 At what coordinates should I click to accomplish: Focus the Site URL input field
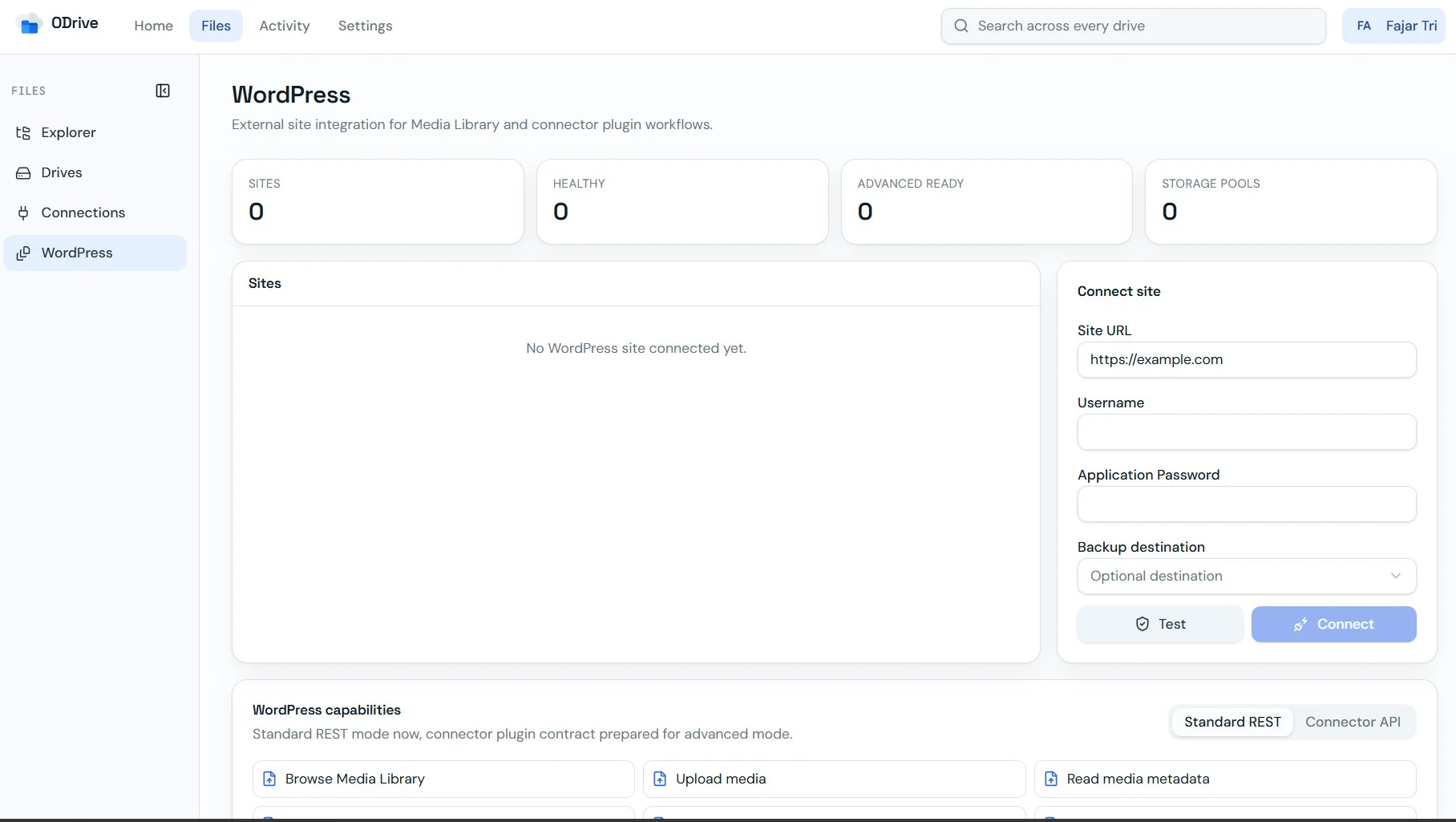point(1247,359)
